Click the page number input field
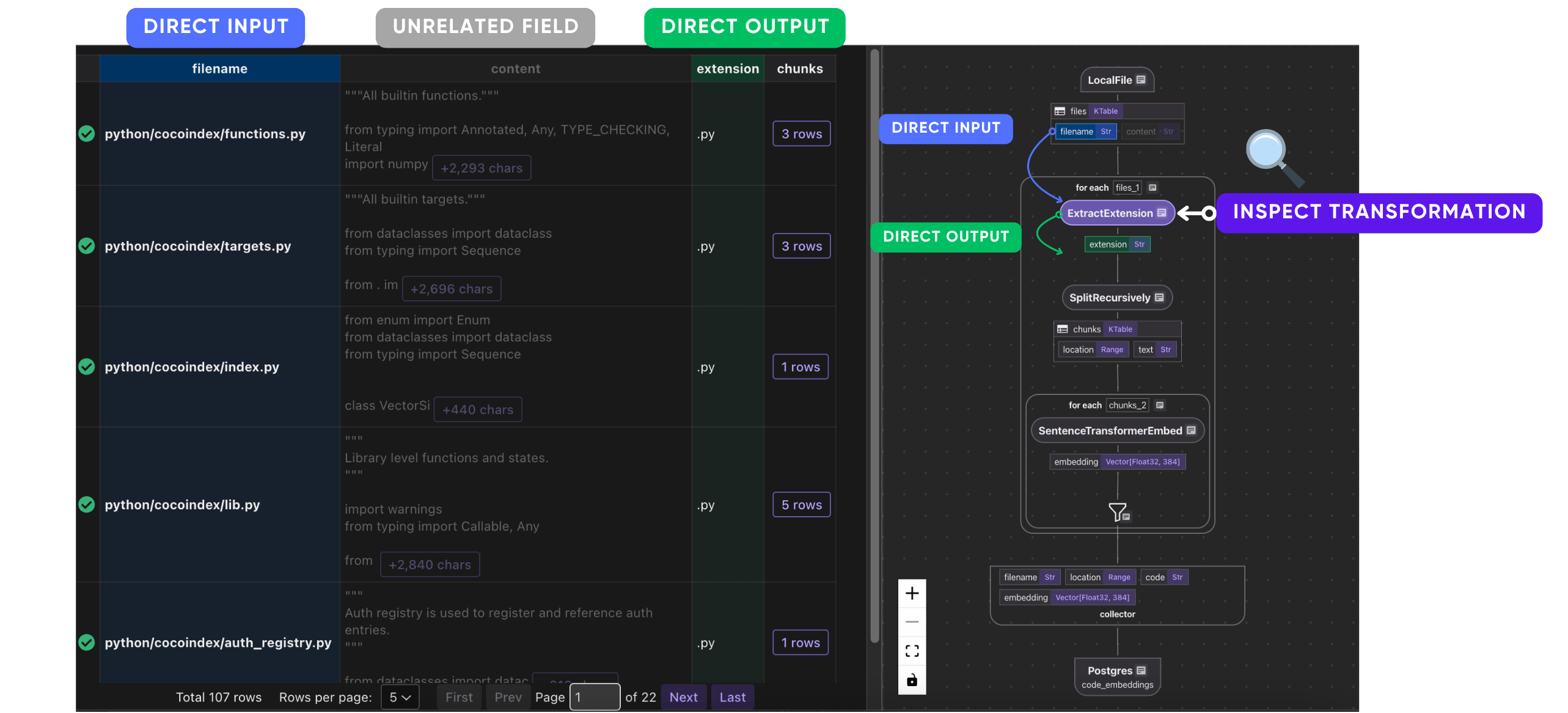 595,697
